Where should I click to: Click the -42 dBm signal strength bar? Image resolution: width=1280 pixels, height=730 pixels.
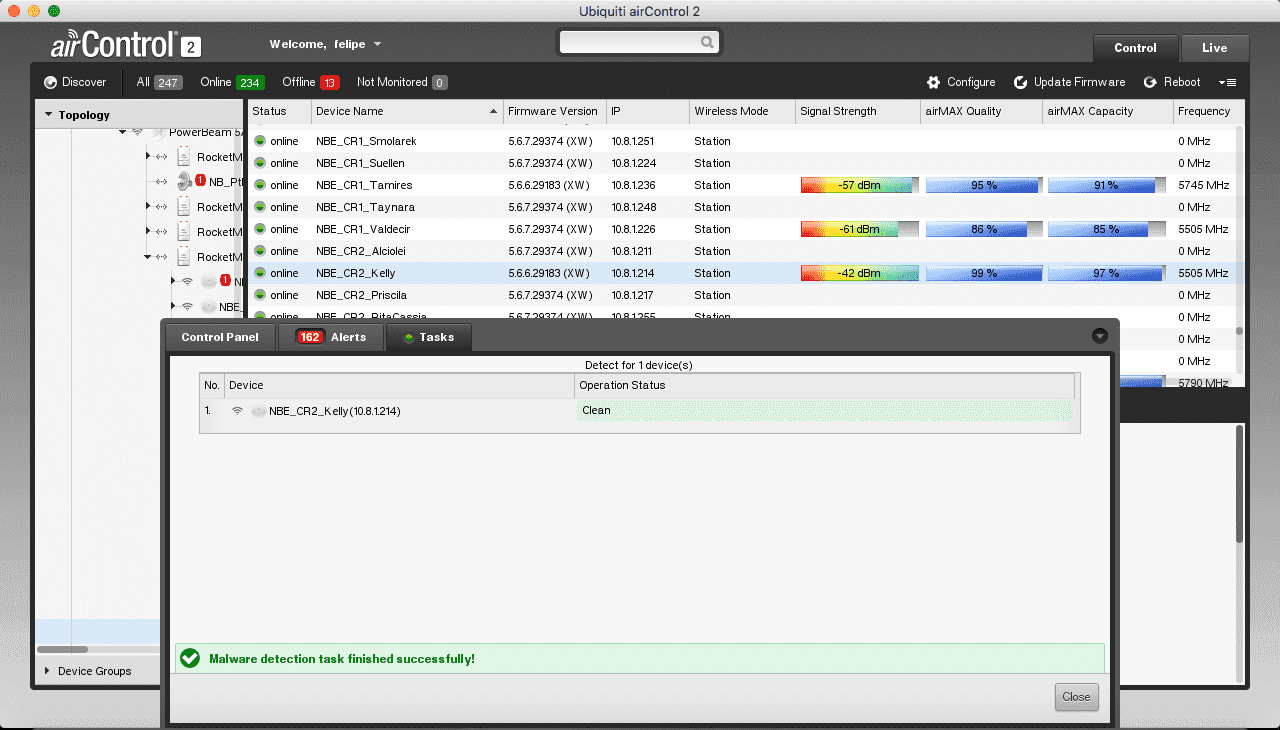click(x=859, y=273)
